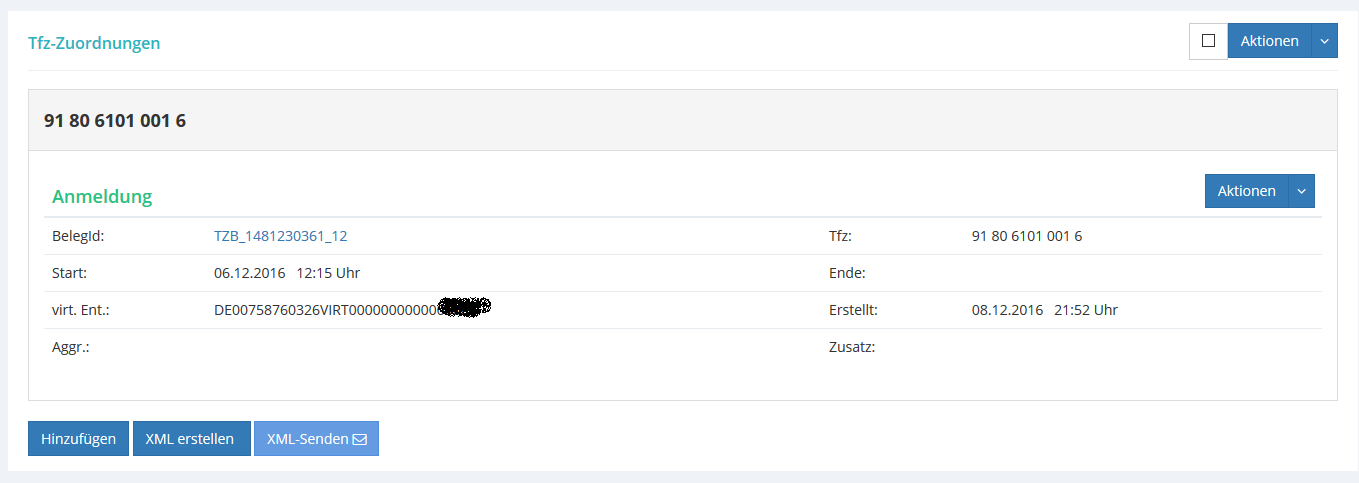Click the Aggr. field label
Image resolution: width=1359 pixels, height=483 pixels.
(71, 347)
